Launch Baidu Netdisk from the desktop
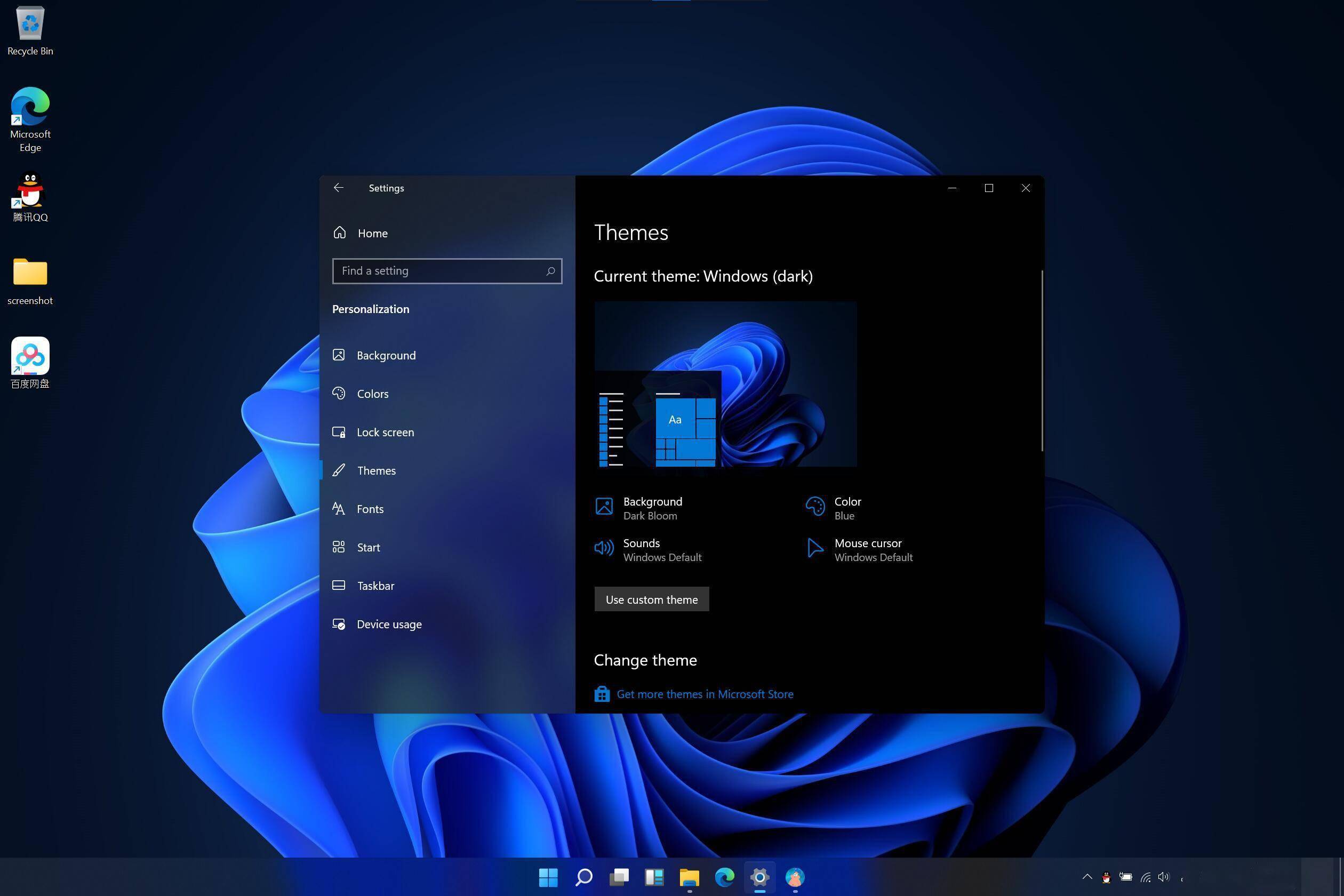 click(30, 355)
